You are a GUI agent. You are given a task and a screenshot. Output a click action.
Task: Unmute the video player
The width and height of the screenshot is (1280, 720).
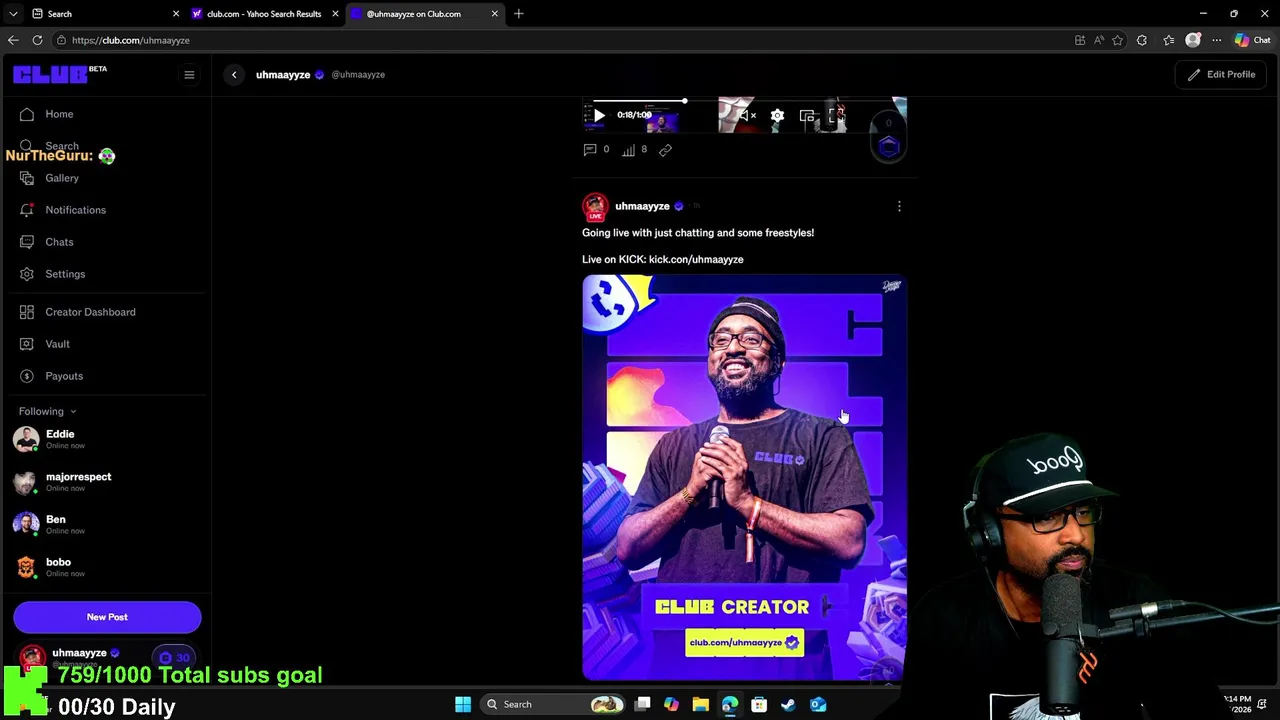click(x=748, y=116)
